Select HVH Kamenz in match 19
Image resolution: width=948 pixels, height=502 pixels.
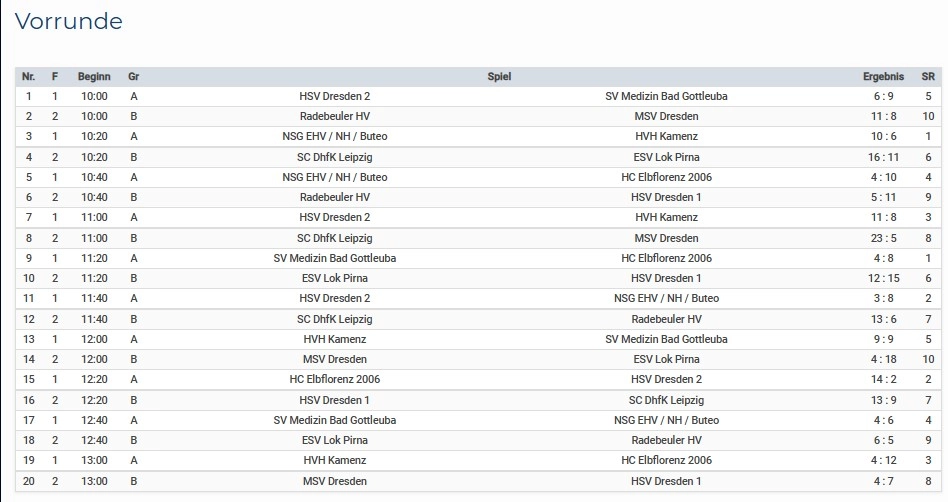click(x=334, y=460)
